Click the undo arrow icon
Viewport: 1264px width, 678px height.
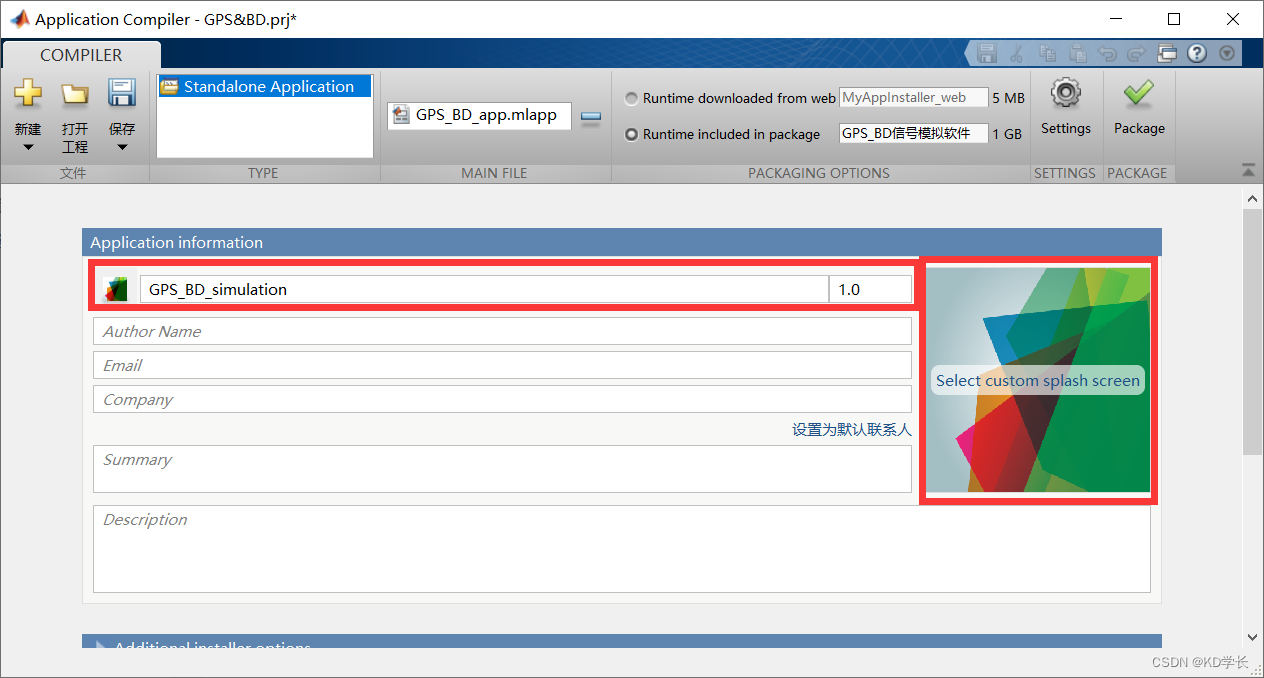1107,54
